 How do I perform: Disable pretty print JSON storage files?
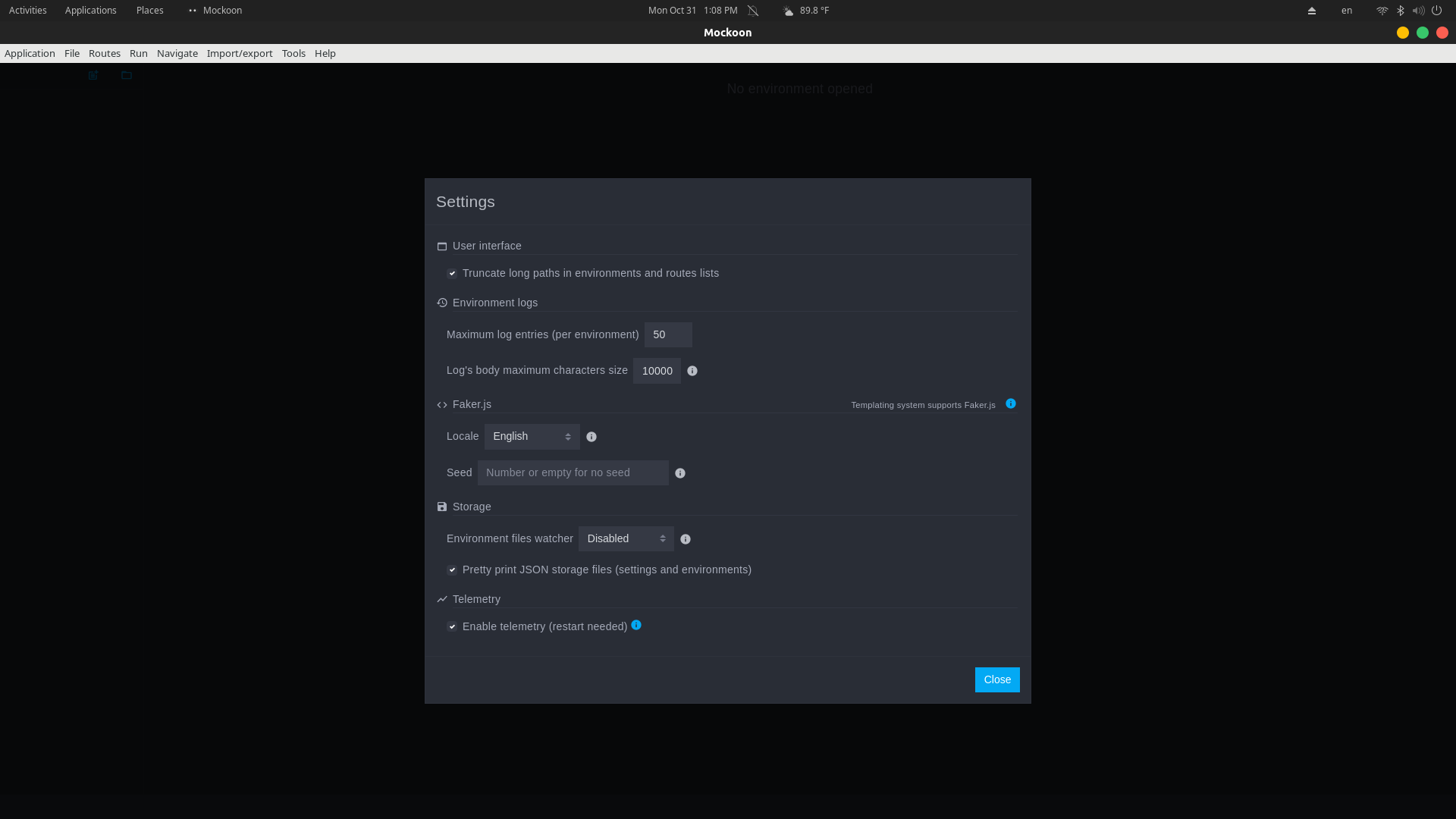[451, 570]
